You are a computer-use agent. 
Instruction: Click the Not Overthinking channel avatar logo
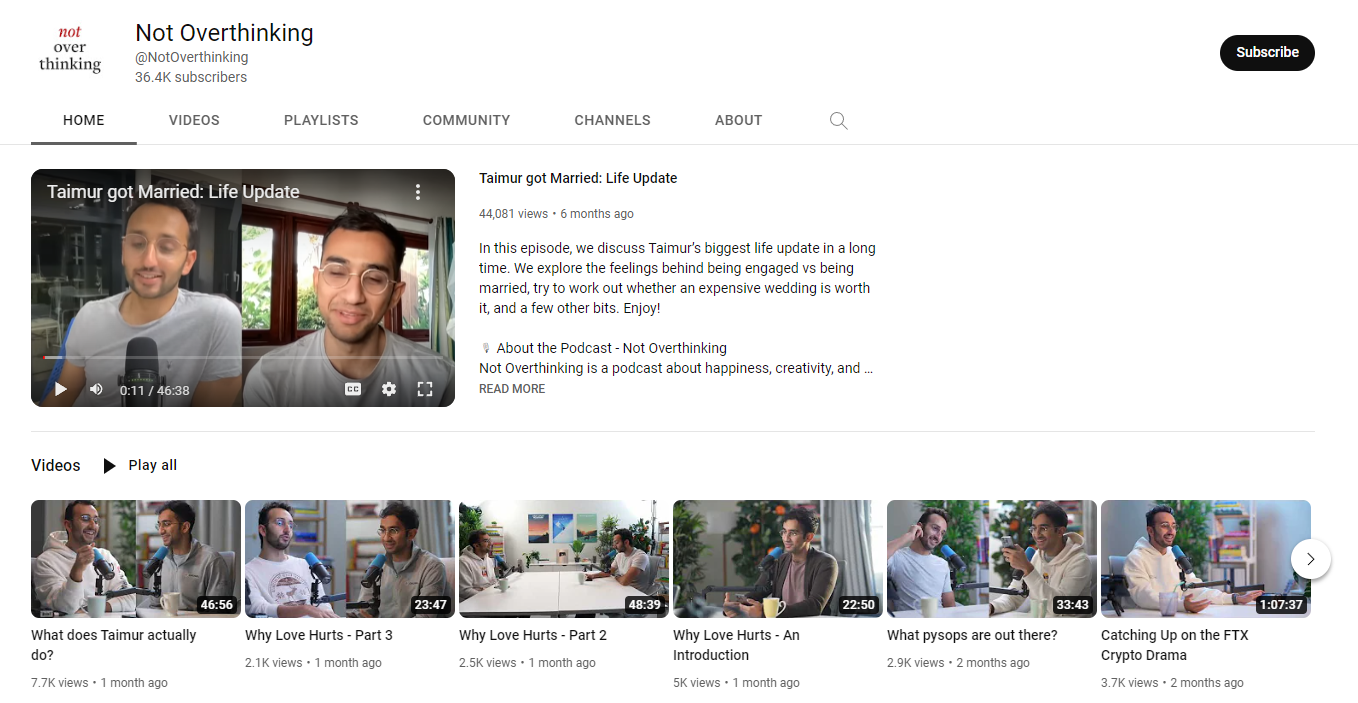70,52
